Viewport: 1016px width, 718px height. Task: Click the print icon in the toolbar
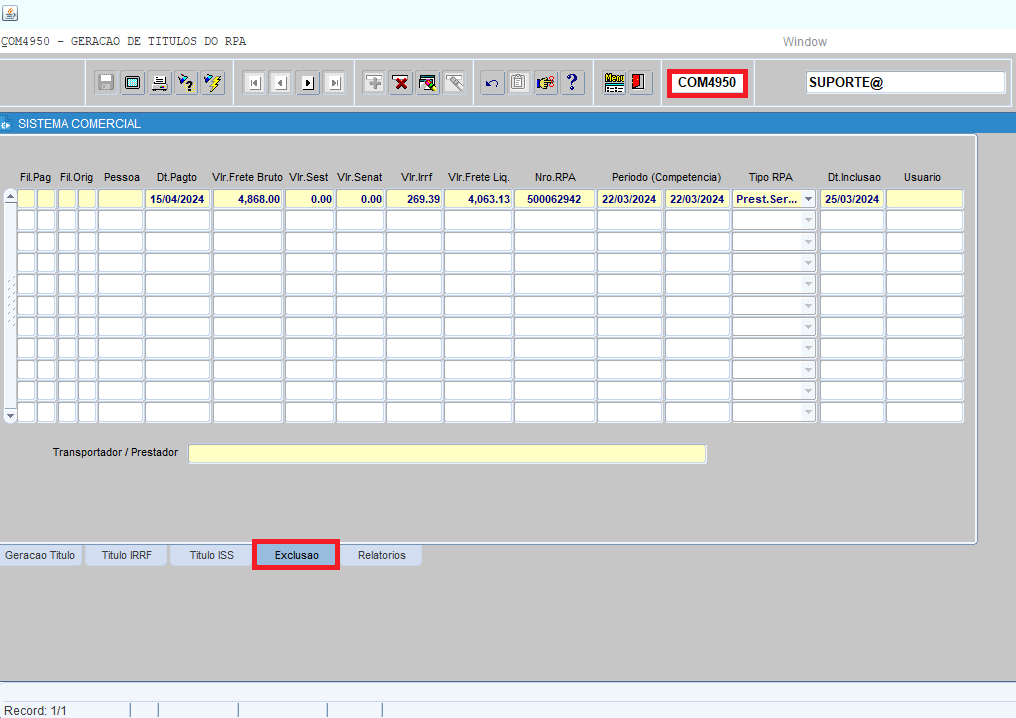159,83
